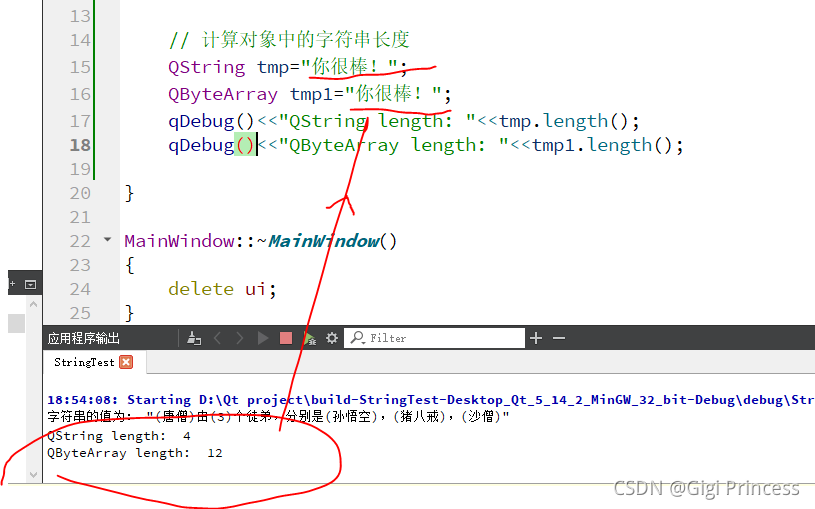
Task: Close the StringTest output tab
Action: tap(126, 362)
